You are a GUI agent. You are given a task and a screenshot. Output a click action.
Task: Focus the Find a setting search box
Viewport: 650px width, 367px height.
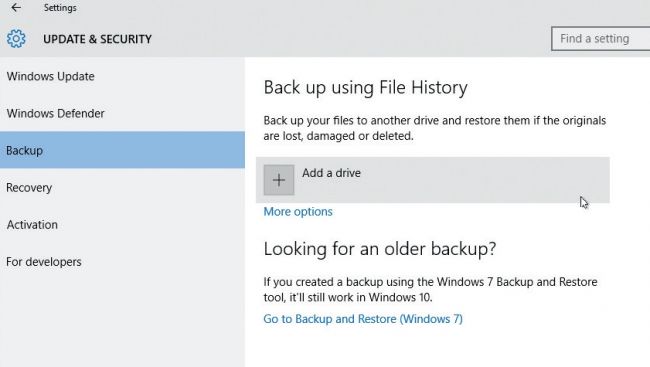601,39
